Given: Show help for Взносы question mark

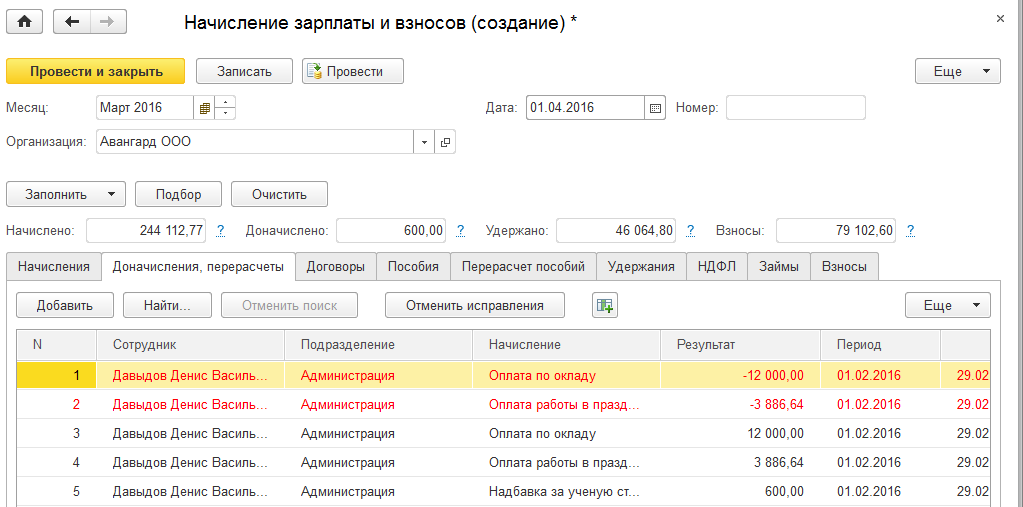Looking at the screenshot, I should [910, 230].
